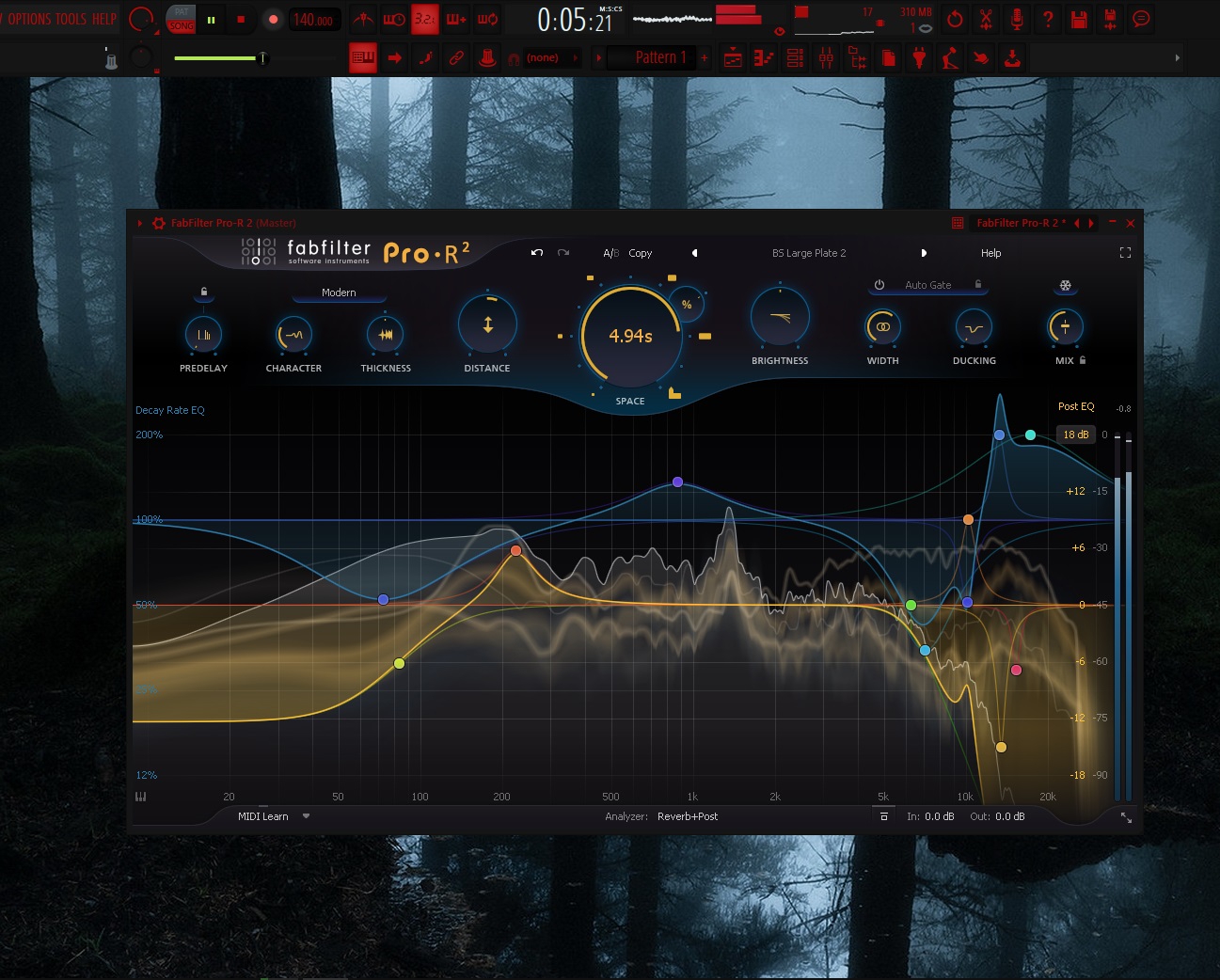The height and width of the screenshot is (980, 1220).
Task: Click the 140.000 tempo field
Action: pos(313,19)
